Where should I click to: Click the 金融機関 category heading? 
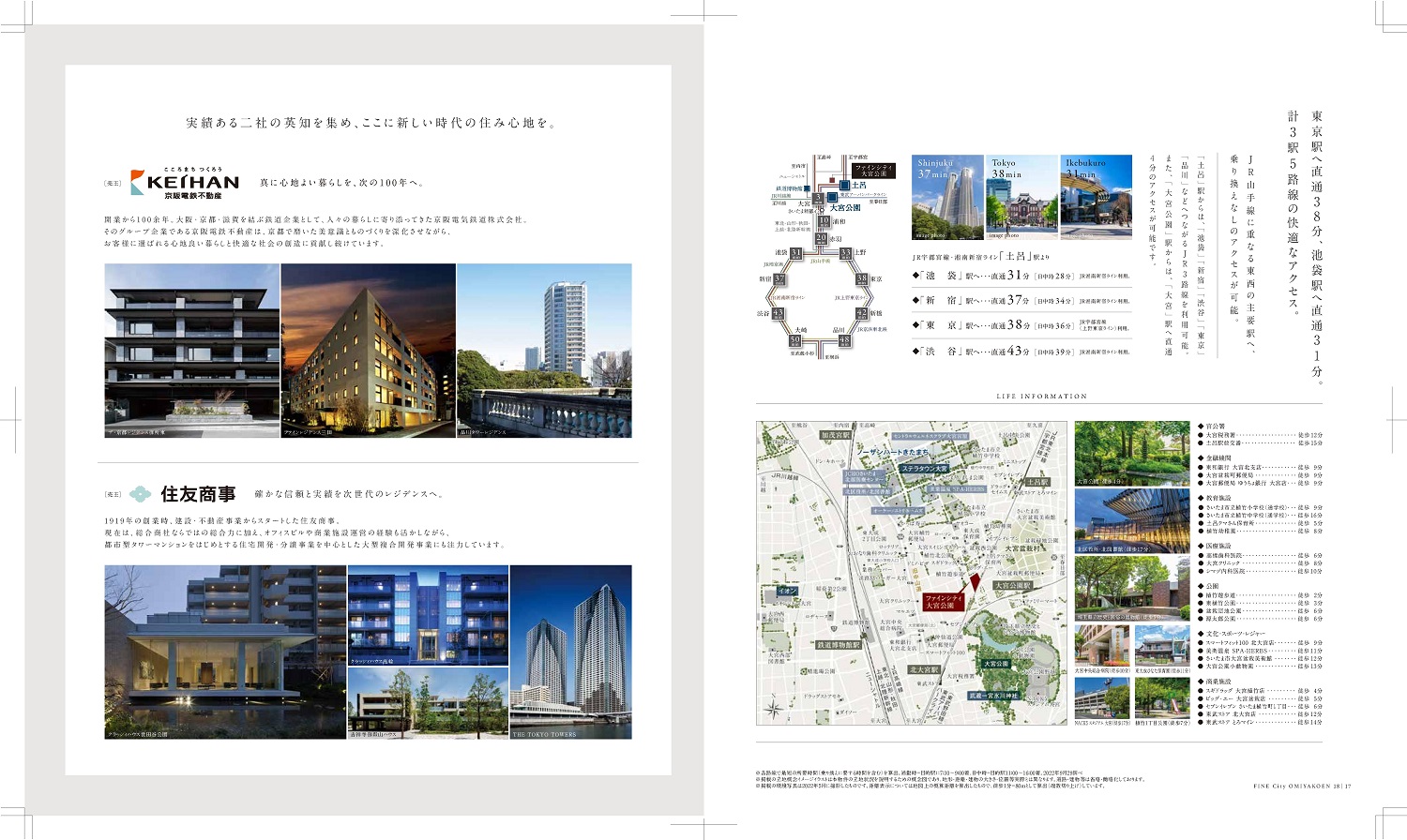tap(1215, 458)
